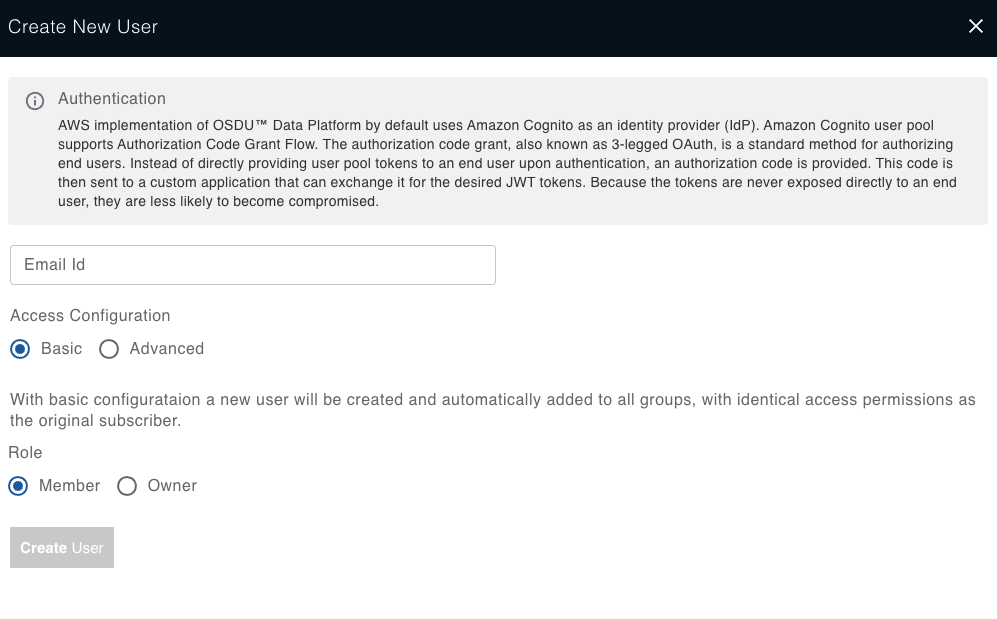This screenshot has height=619, width=997.
Task: Click the 'Create New User' dialog title
Action: click(x=83, y=27)
